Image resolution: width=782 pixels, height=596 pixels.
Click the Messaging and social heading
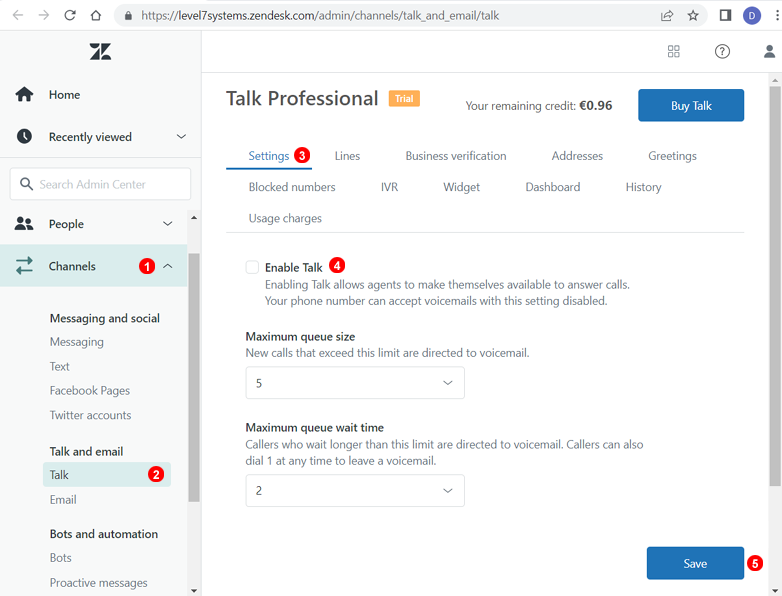(105, 318)
